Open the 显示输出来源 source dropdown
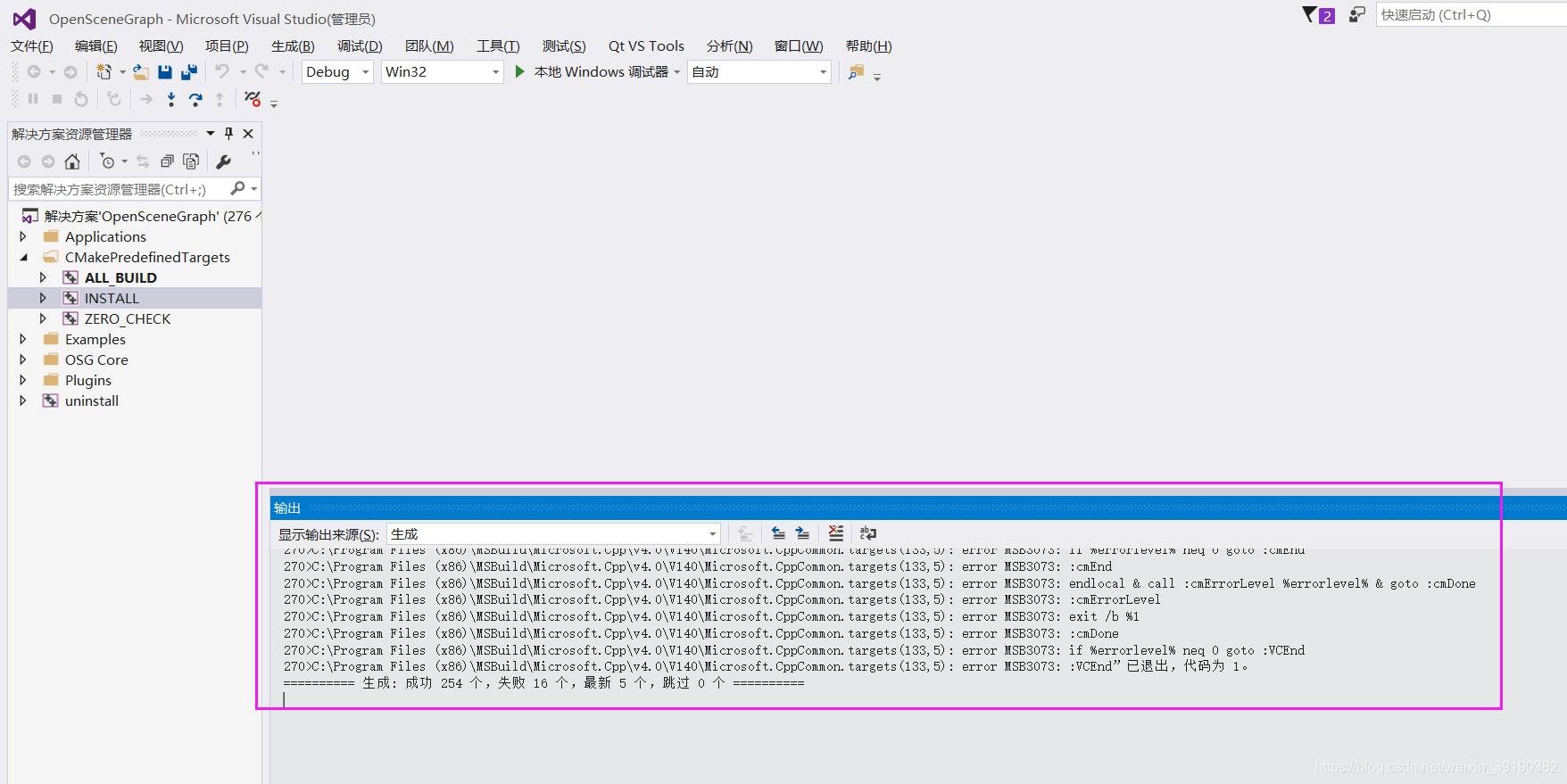This screenshot has width=1567, height=784. pyautogui.click(x=553, y=534)
